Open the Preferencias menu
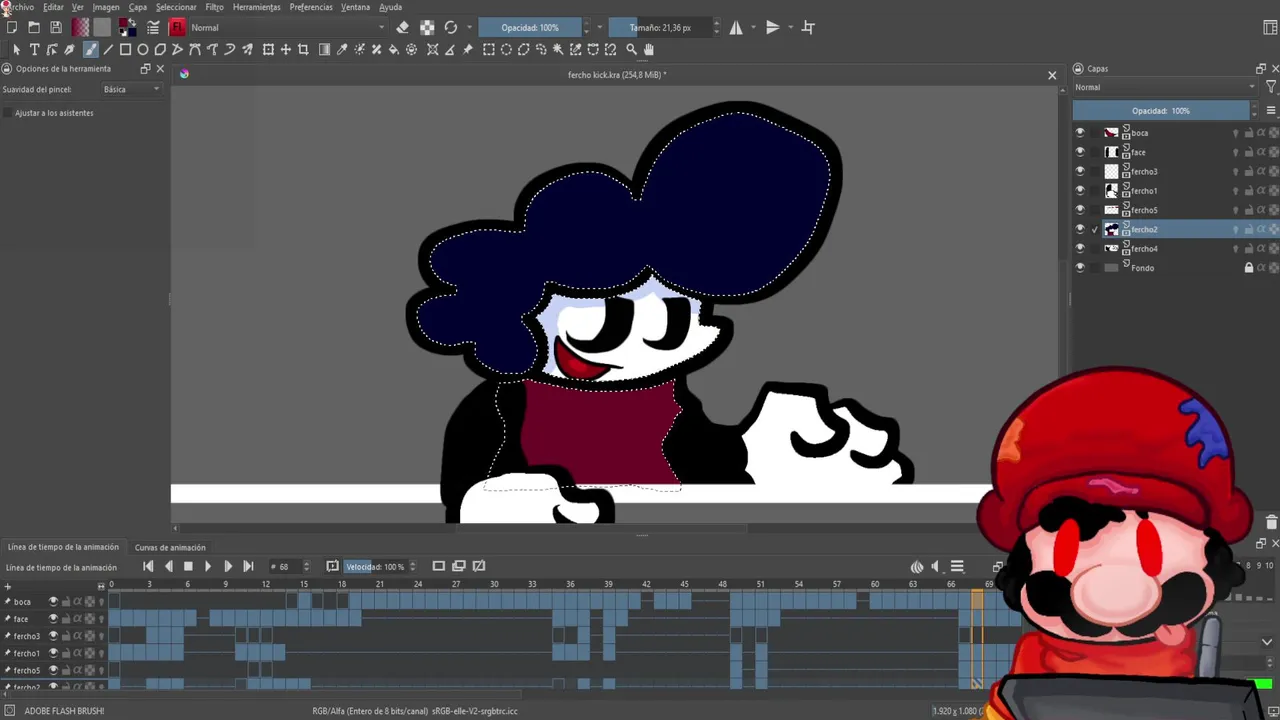This screenshot has height=720, width=1280. tap(311, 7)
